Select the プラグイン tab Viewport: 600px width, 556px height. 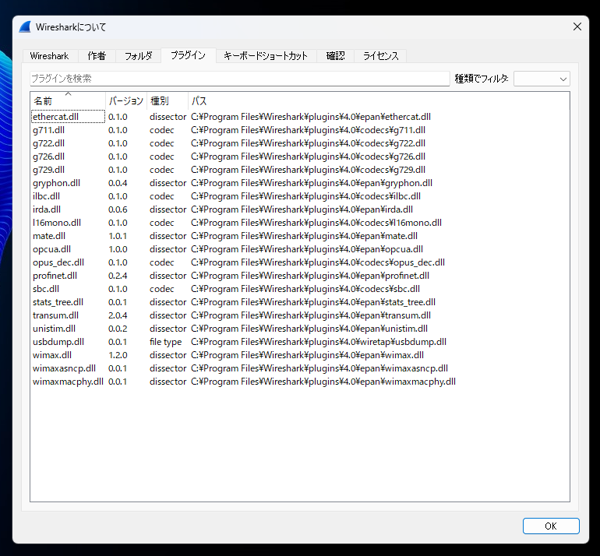[x=188, y=55]
